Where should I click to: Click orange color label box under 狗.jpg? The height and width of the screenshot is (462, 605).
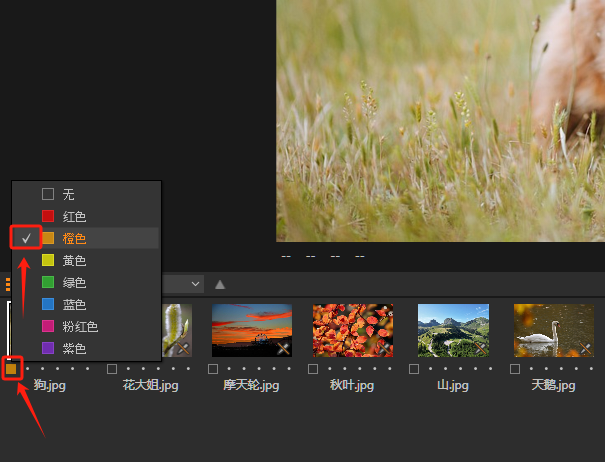tap(11, 369)
